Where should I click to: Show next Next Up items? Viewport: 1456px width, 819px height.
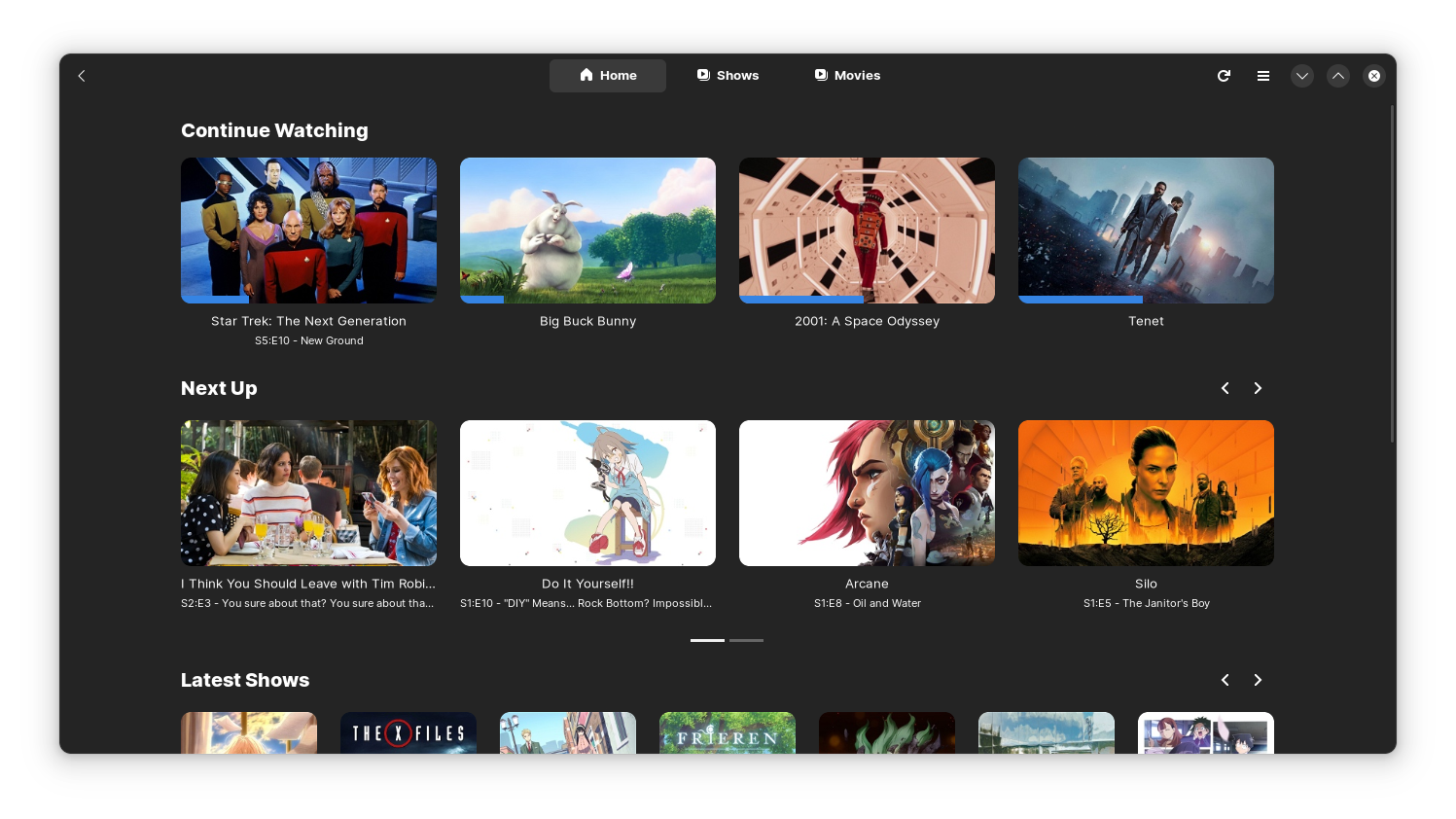1258,388
